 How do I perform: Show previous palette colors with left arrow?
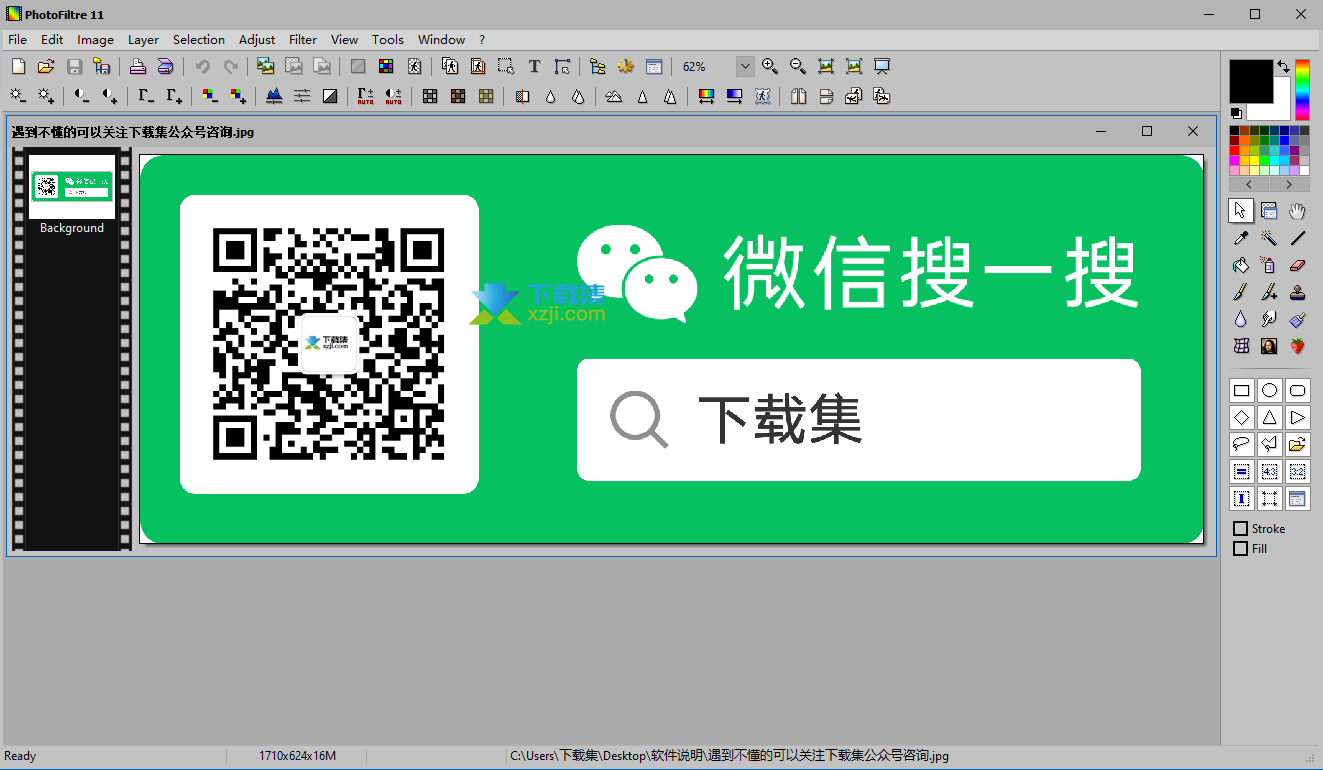point(1249,185)
